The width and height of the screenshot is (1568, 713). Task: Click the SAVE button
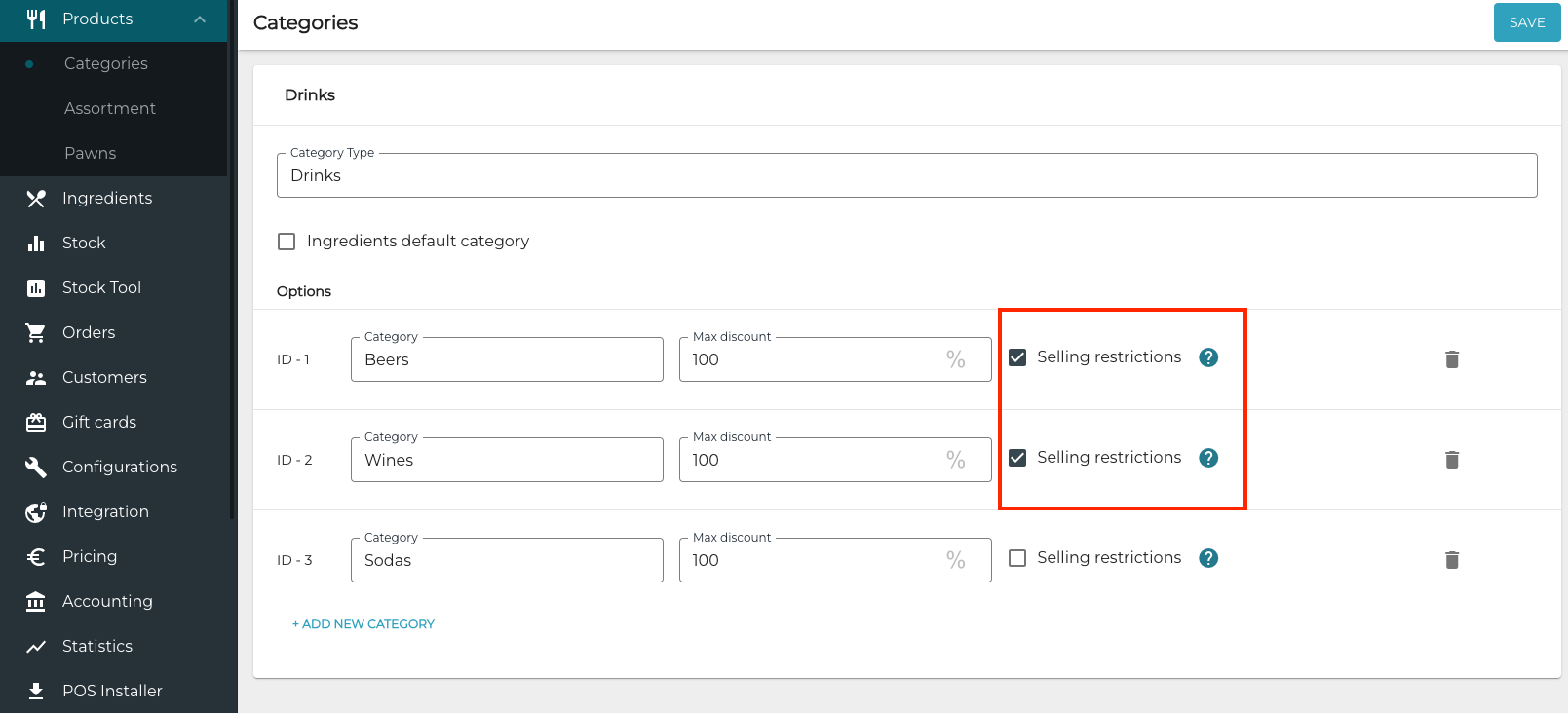[1526, 22]
